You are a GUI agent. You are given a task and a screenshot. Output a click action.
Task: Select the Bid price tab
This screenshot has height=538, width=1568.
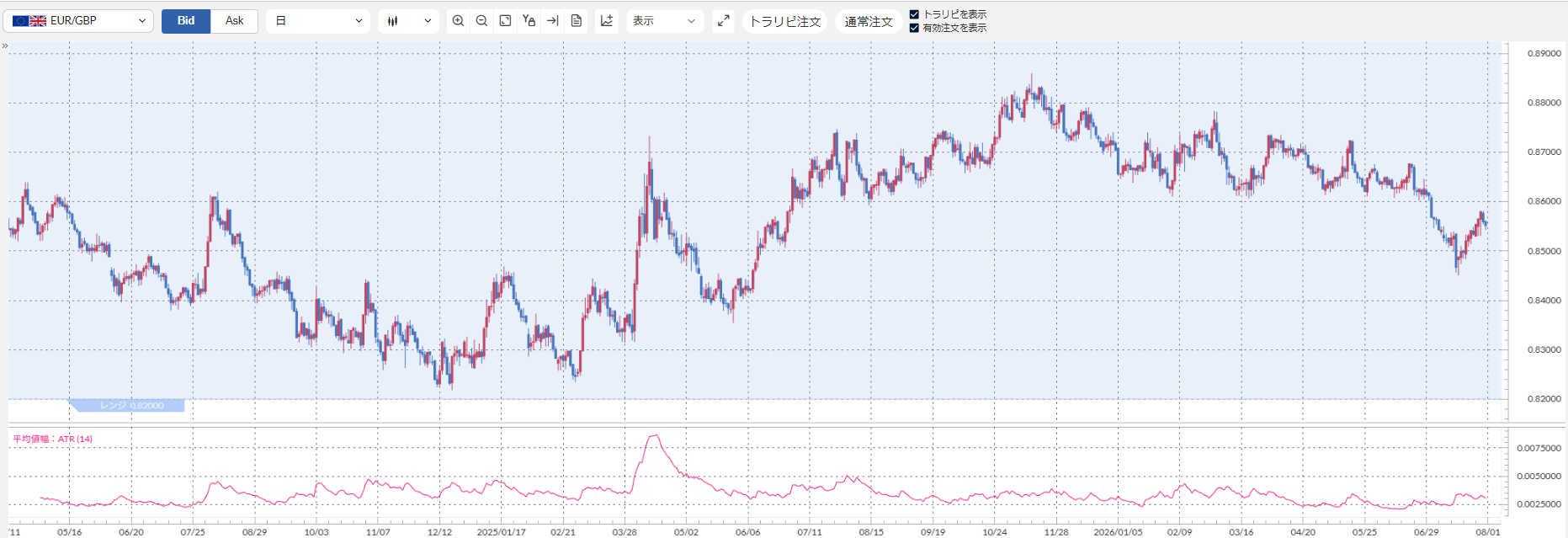click(186, 21)
